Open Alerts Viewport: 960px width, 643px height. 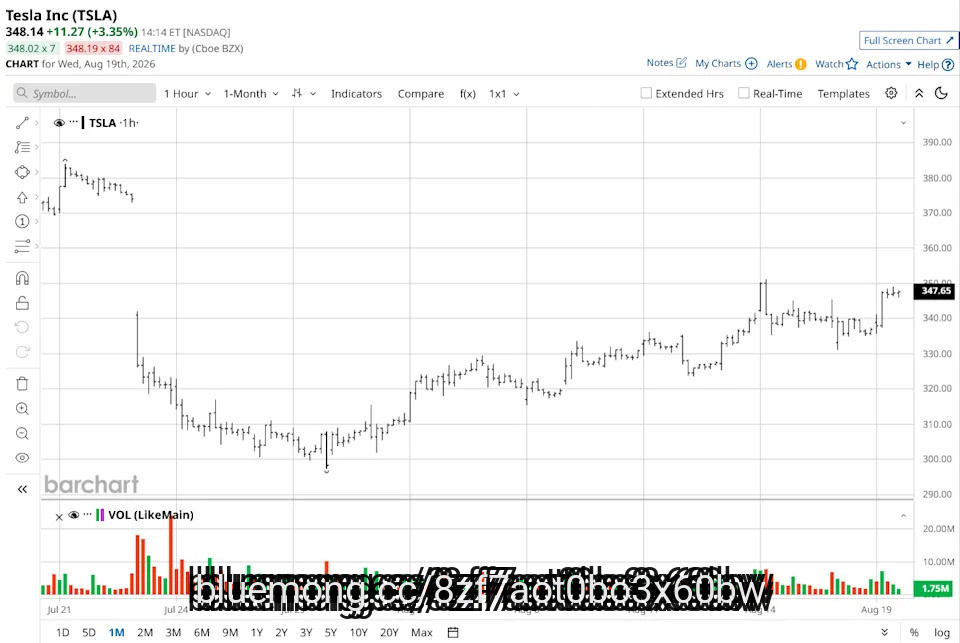[x=786, y=64]
